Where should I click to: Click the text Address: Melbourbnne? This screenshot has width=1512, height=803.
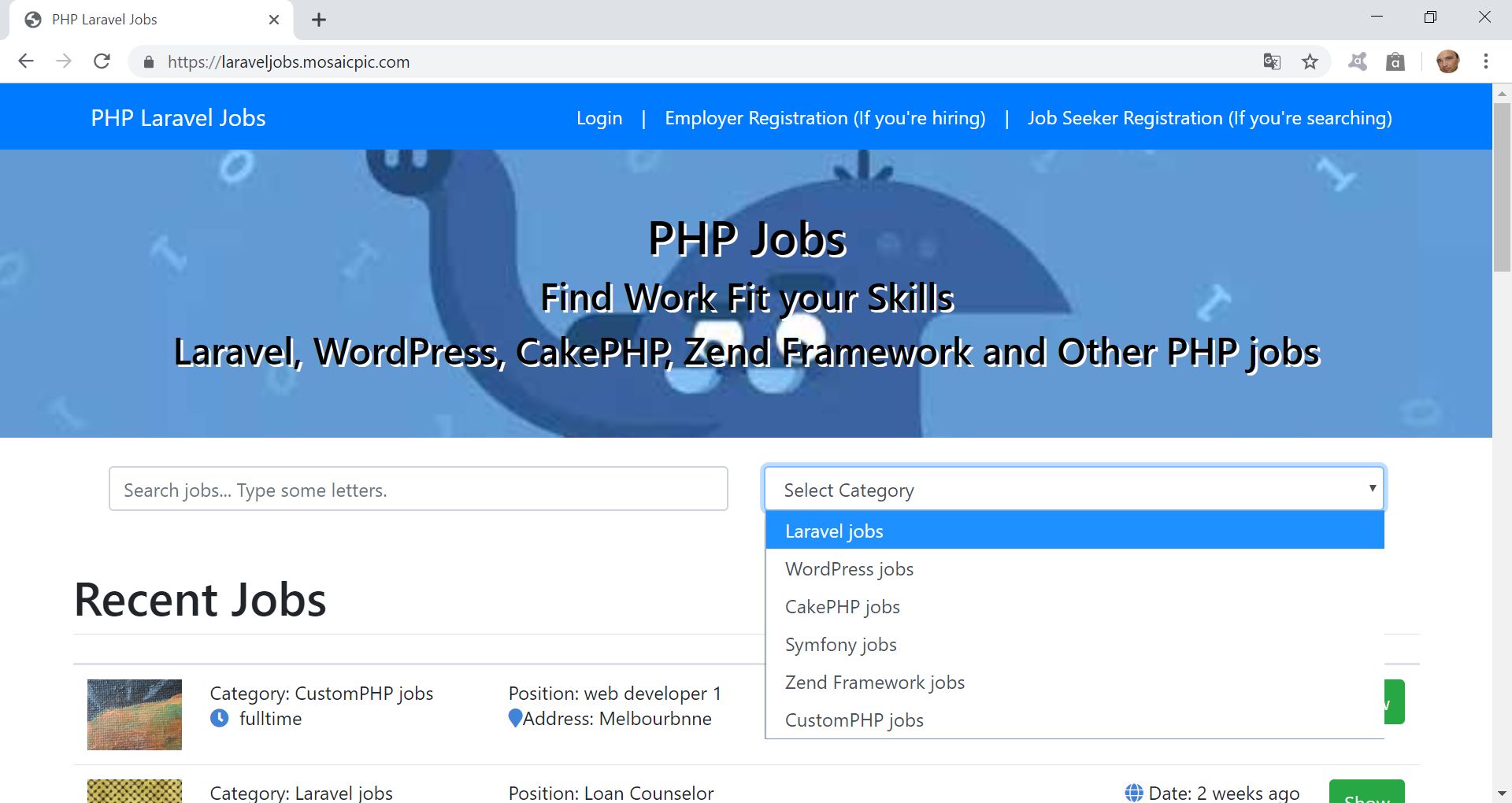tap(617, 719)
